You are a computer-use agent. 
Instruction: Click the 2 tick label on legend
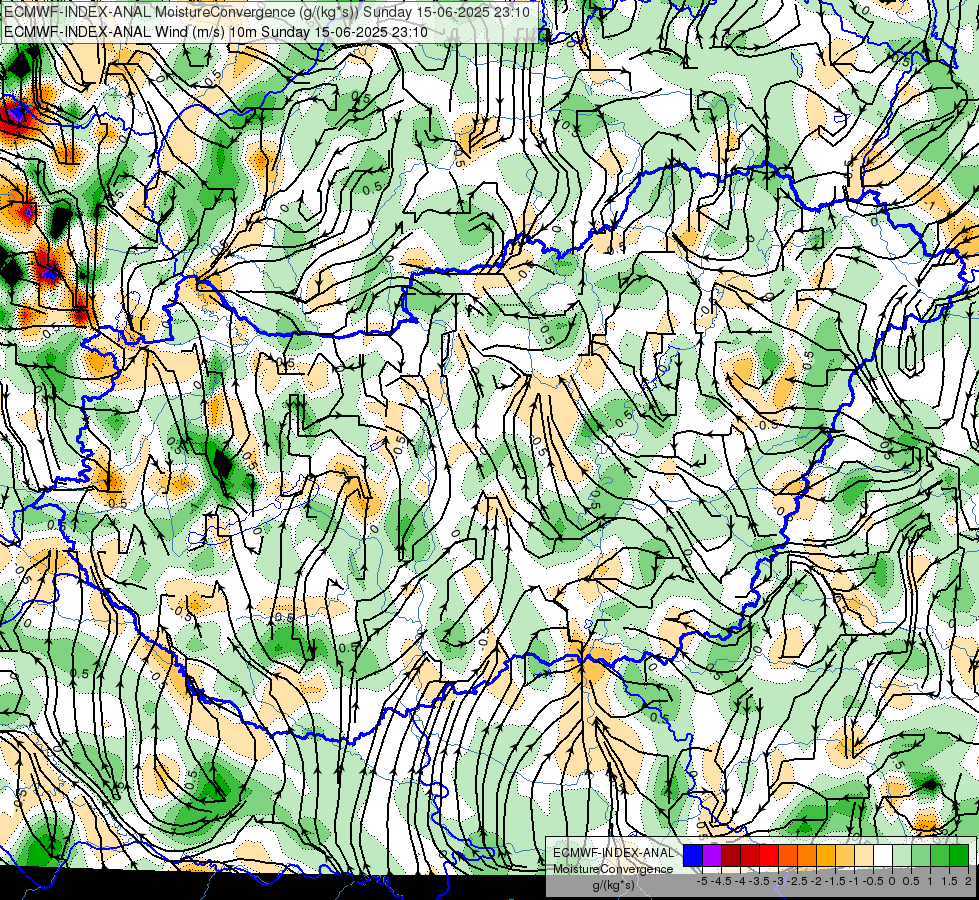(968, 881)
